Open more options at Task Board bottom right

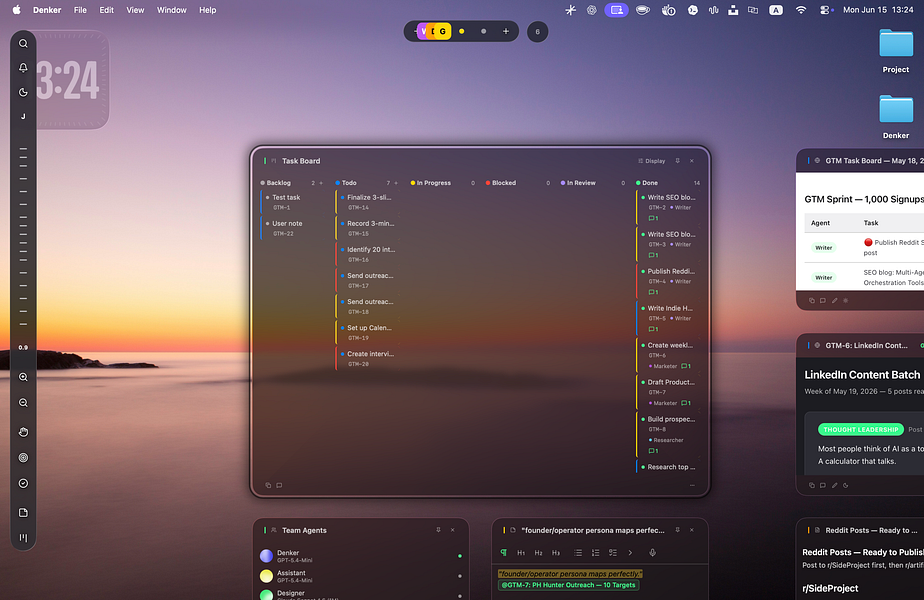(x=692, y=486)
